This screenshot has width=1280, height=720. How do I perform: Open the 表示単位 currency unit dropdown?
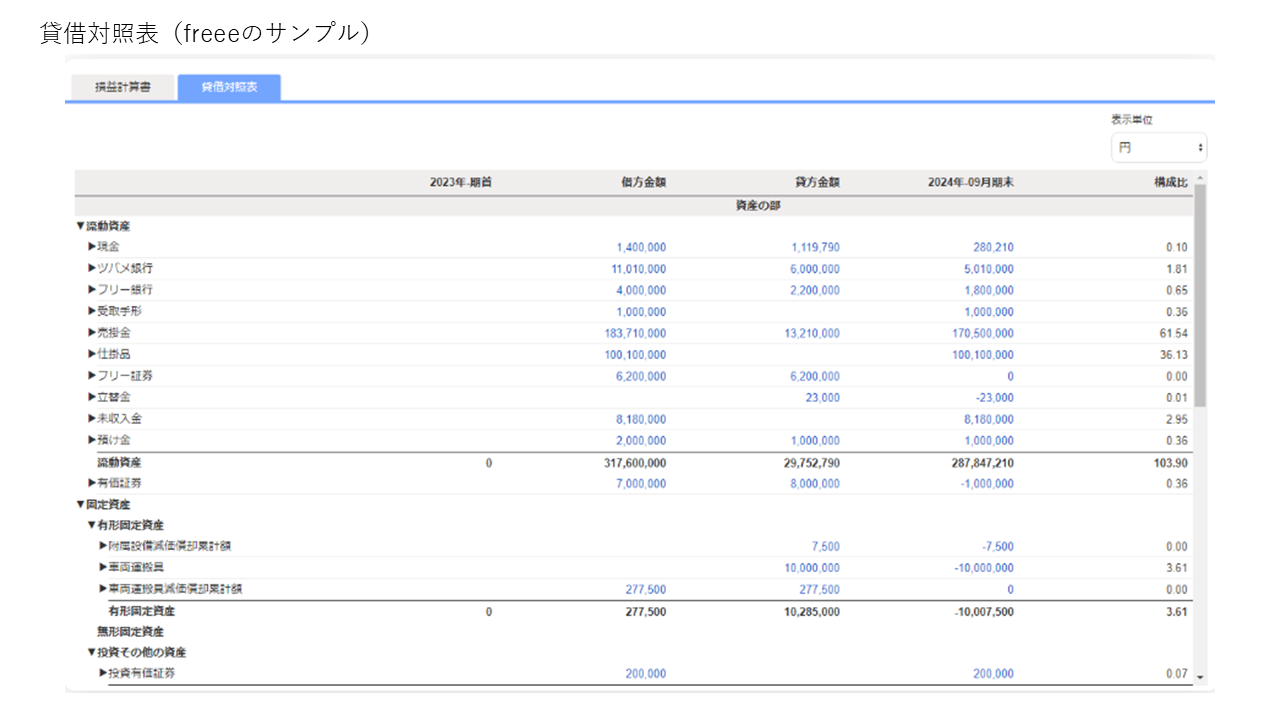point(1158,148)
